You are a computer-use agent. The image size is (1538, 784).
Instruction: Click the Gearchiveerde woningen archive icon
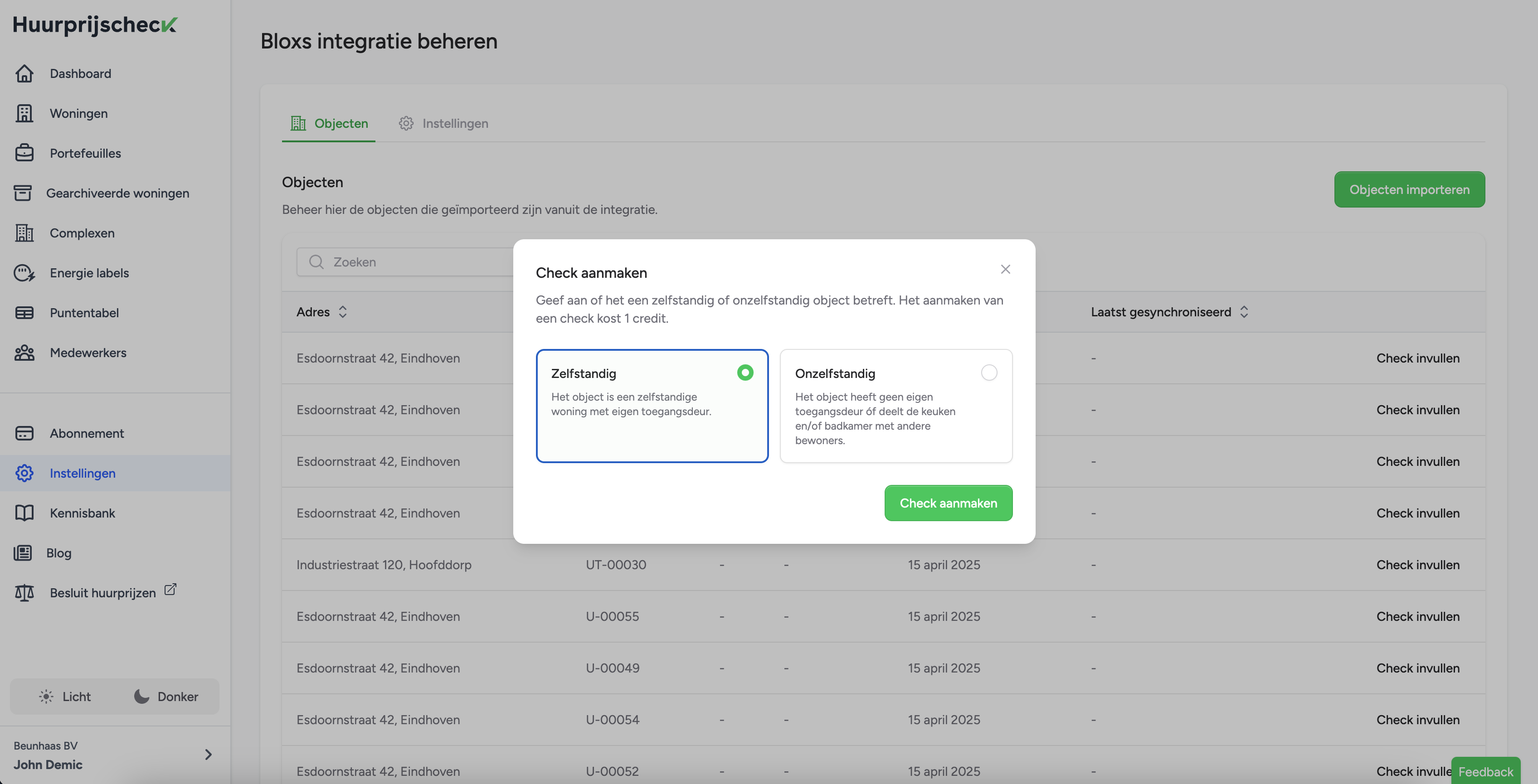[x=23, y=194]
